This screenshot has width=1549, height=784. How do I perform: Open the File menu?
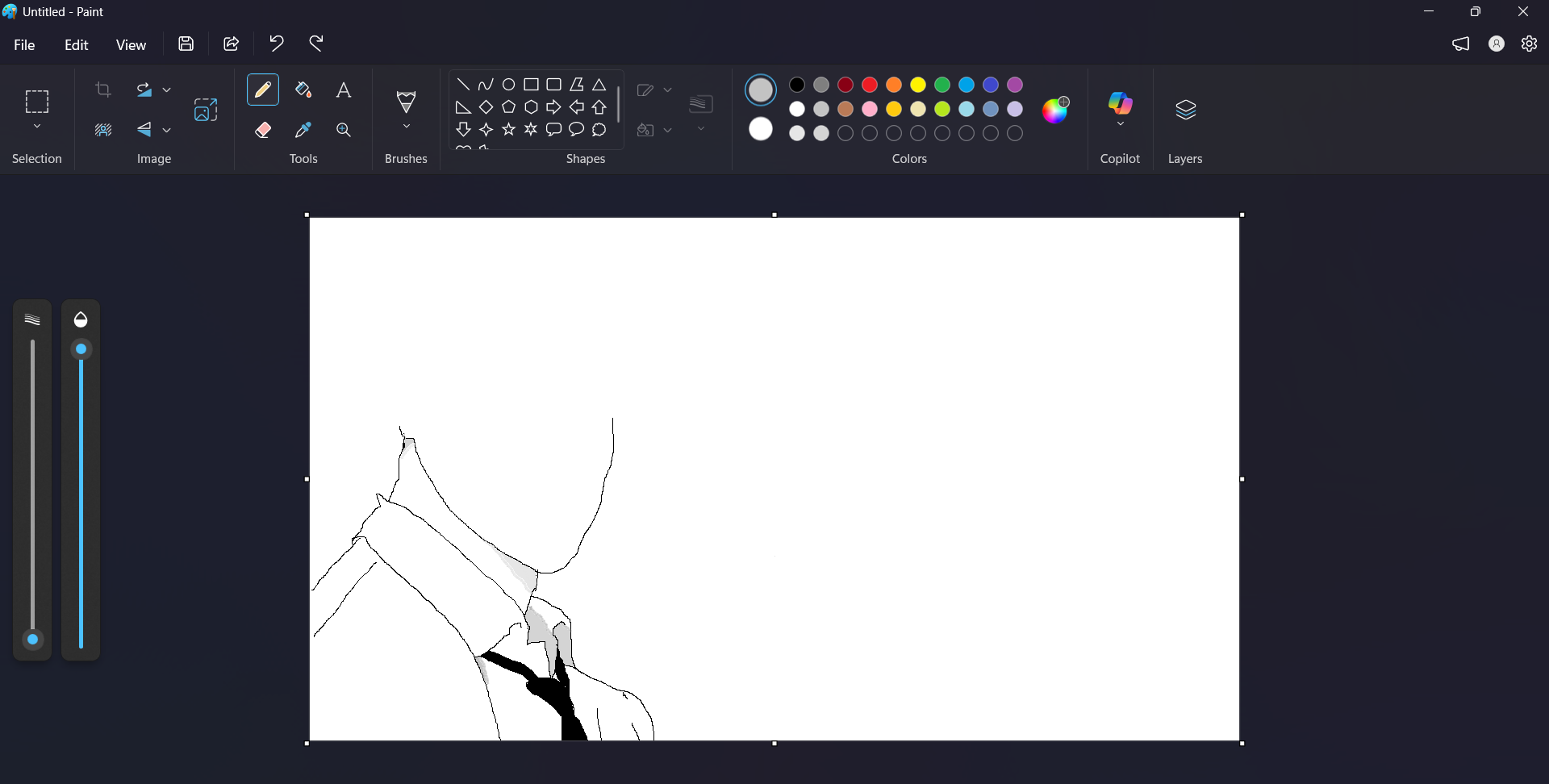coord(24,44)
